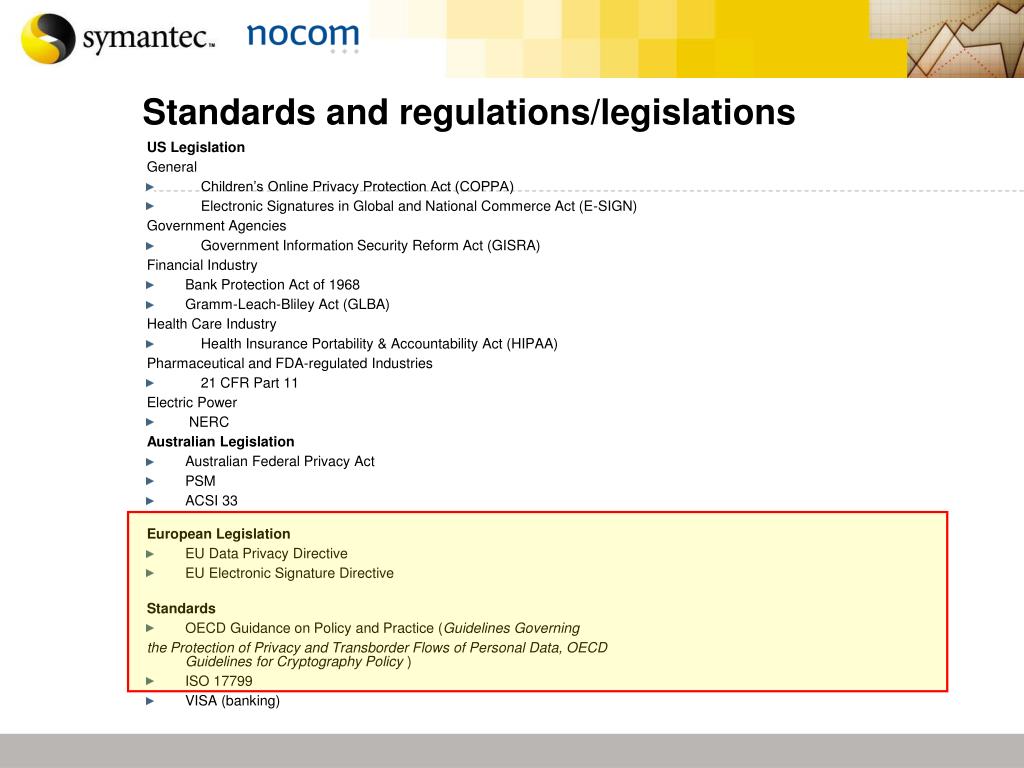This screenshot has height=768, width=1024.
Task: Select the 'NERC' item
Action: pos(209,423)
